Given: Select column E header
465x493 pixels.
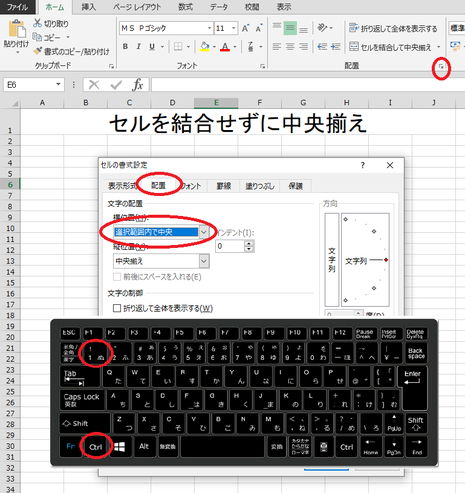Looking at the screenshot, I should coord(216,103).
